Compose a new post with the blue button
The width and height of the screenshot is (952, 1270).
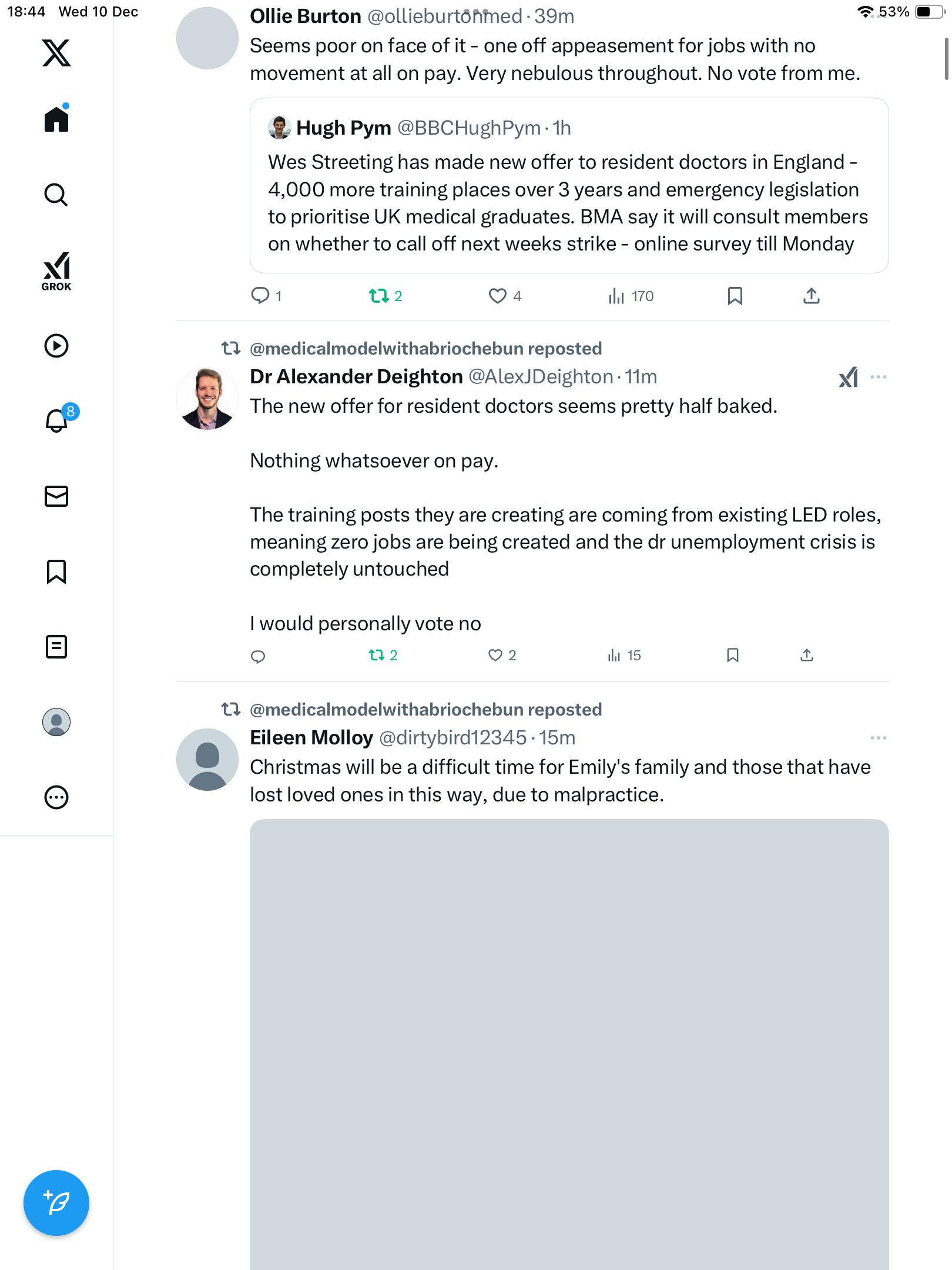pyautogui.click(x=56, y=1203)
